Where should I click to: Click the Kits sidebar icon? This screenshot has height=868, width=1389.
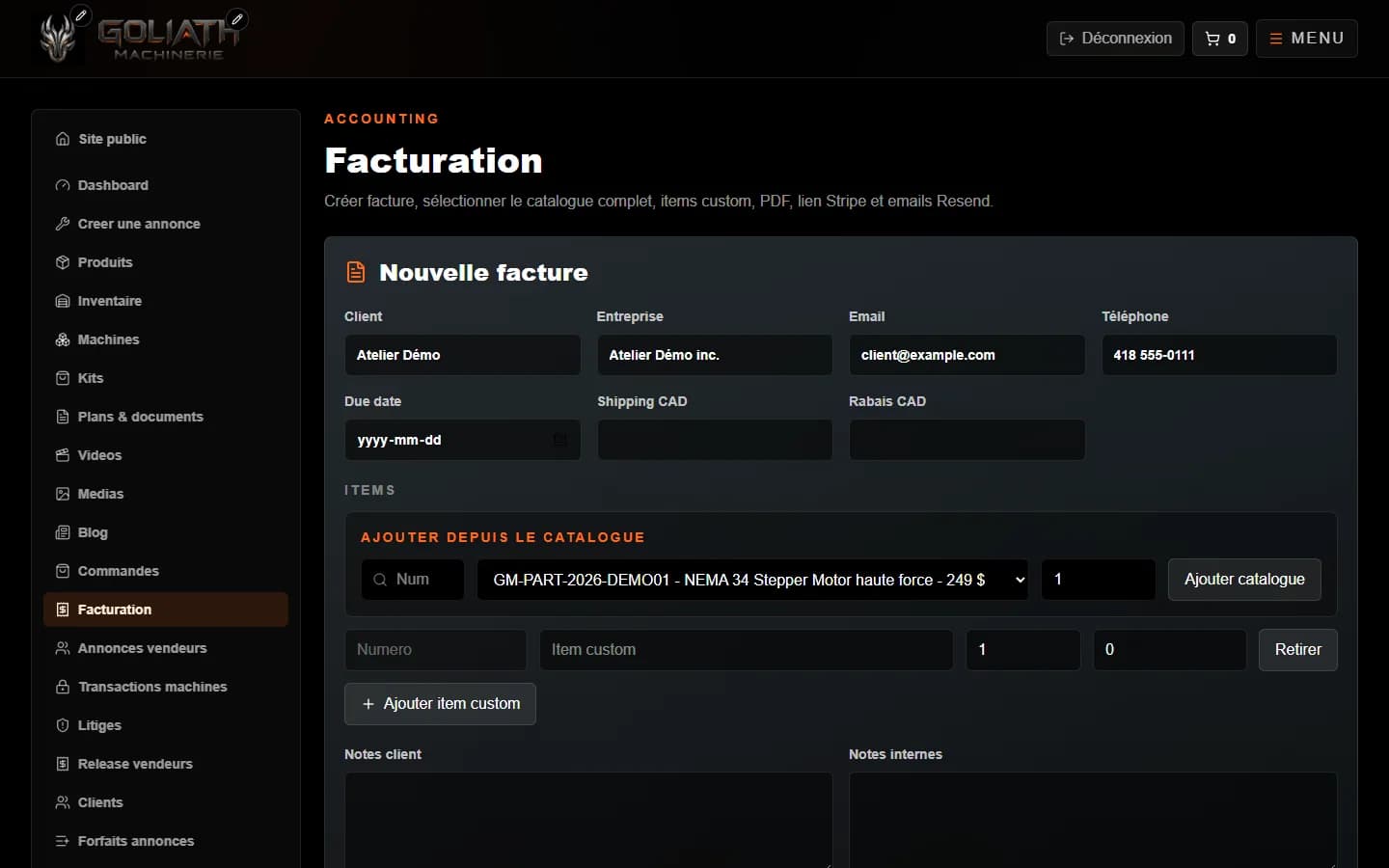coord(63,378)
